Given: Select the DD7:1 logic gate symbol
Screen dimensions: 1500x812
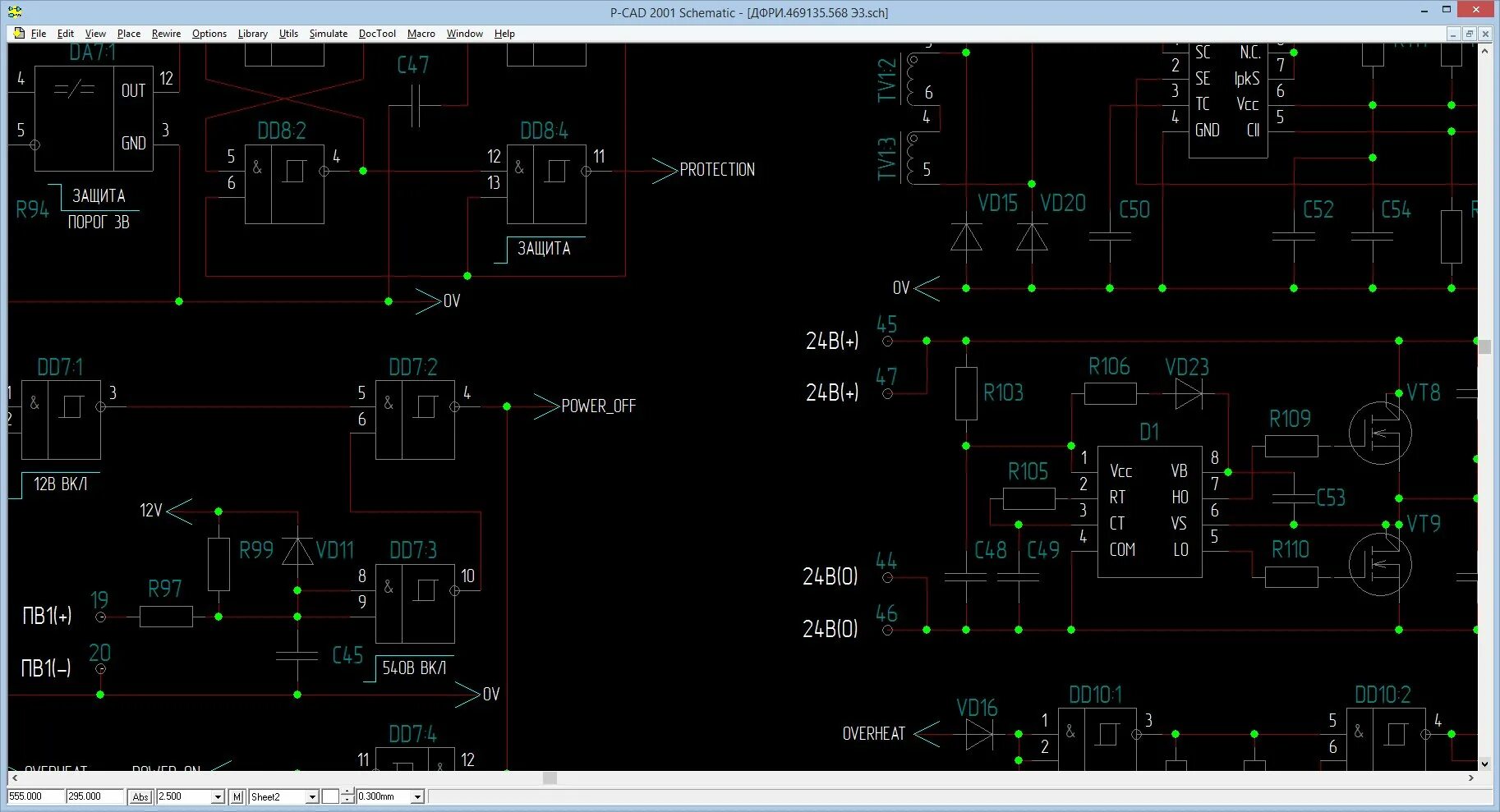Looking at the screenshot, I should point(61,420).
